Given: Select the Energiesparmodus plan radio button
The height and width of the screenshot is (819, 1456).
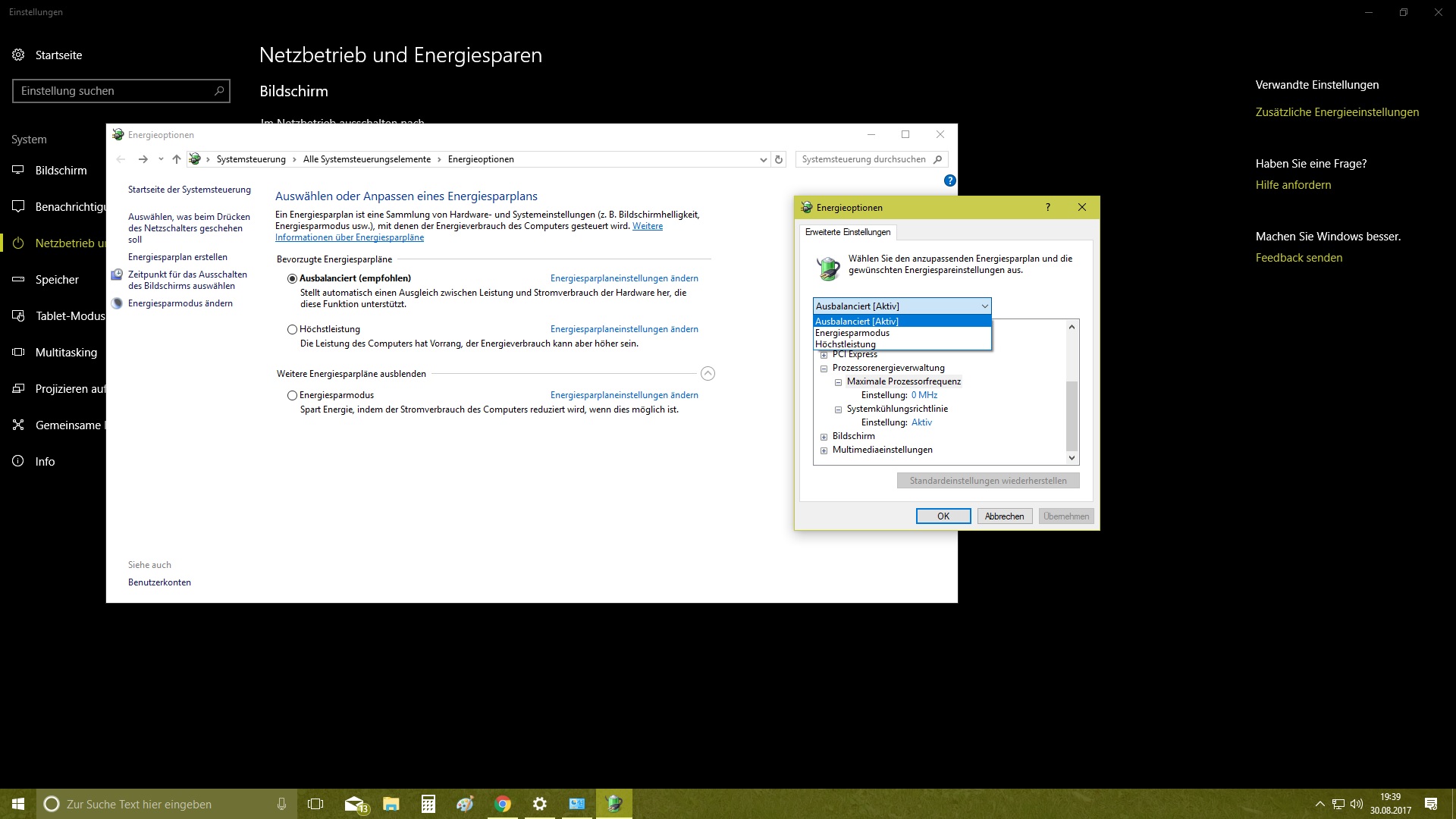Looking at the screenshot, I should click(x=292, y=395).
